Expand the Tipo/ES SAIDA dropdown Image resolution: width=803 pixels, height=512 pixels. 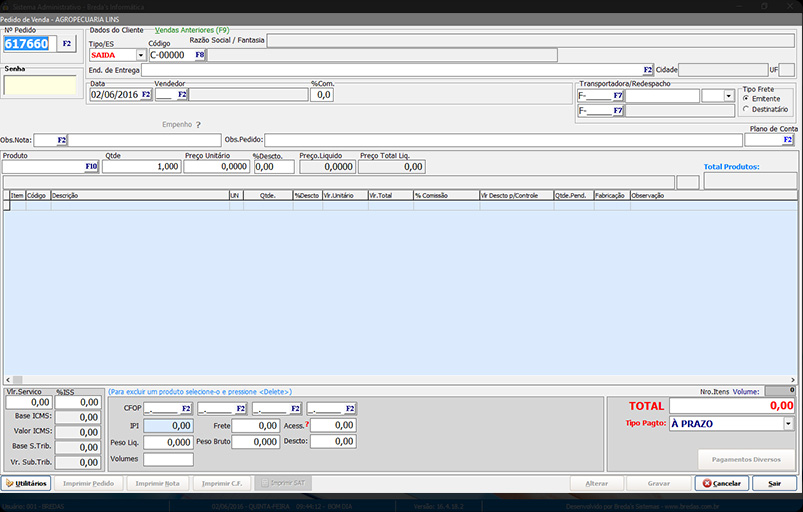pos(140,55)
